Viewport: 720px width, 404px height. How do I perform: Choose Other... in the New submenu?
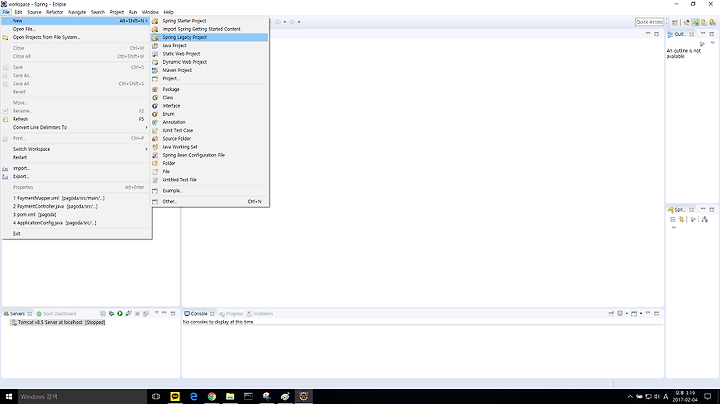coord(209,202)
